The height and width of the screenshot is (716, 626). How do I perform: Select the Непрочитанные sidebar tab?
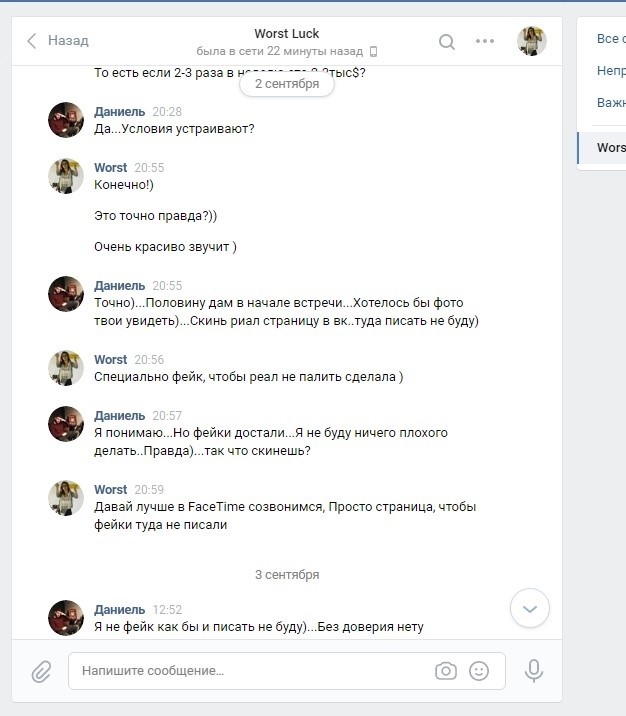click(611, 71)
